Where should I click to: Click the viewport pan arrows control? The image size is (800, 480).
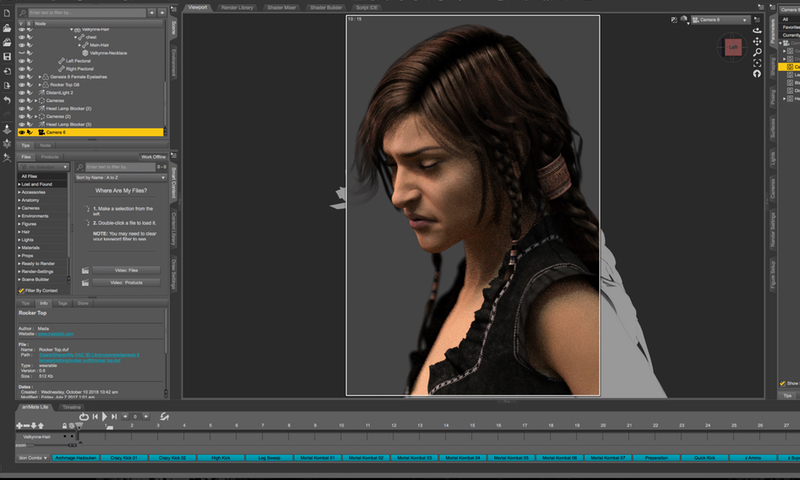pos(756,40)
